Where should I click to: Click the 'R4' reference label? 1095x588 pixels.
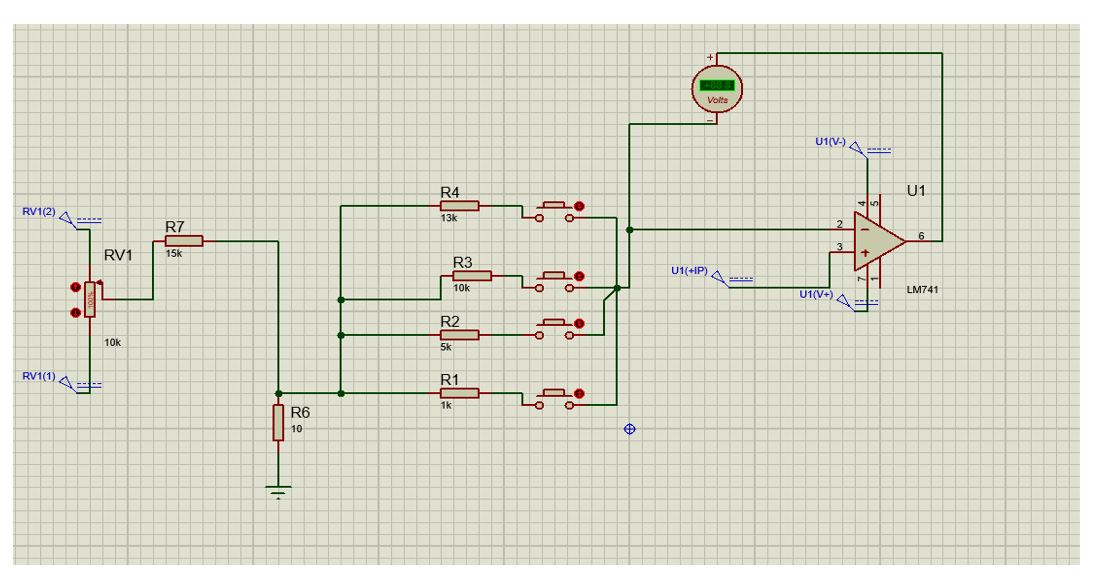pos(450,192)
